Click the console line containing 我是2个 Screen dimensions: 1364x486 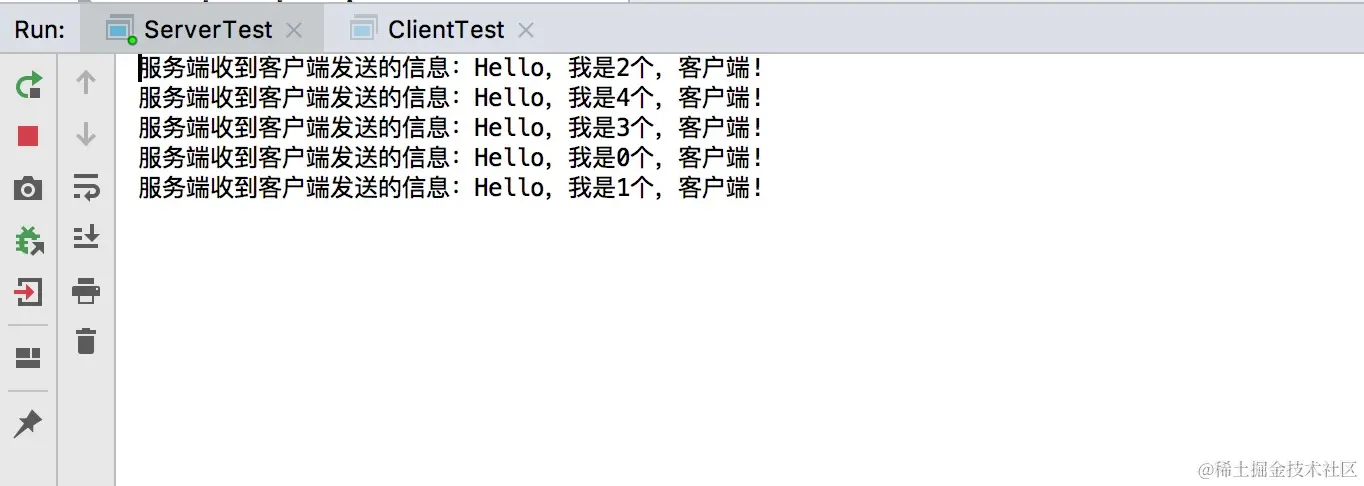point(451,68)
